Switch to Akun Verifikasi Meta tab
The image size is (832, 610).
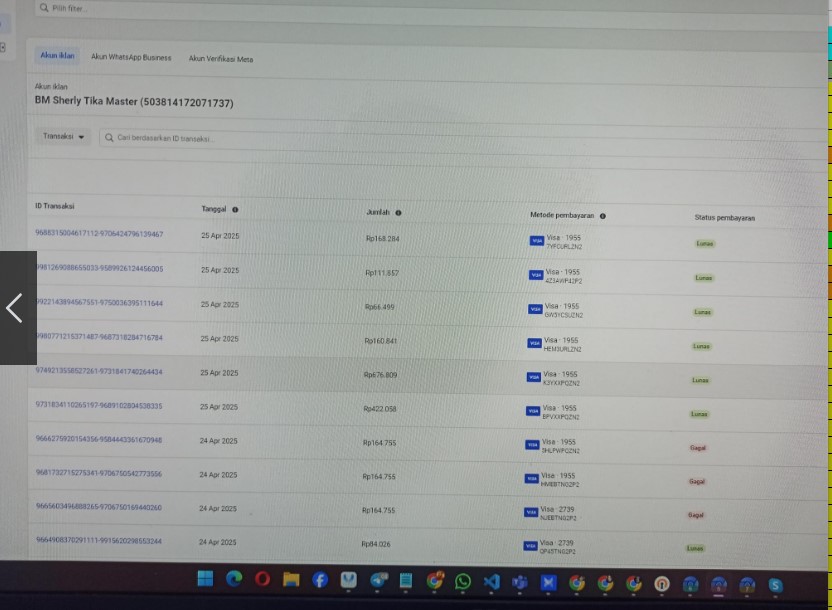[x=220, y=59]
